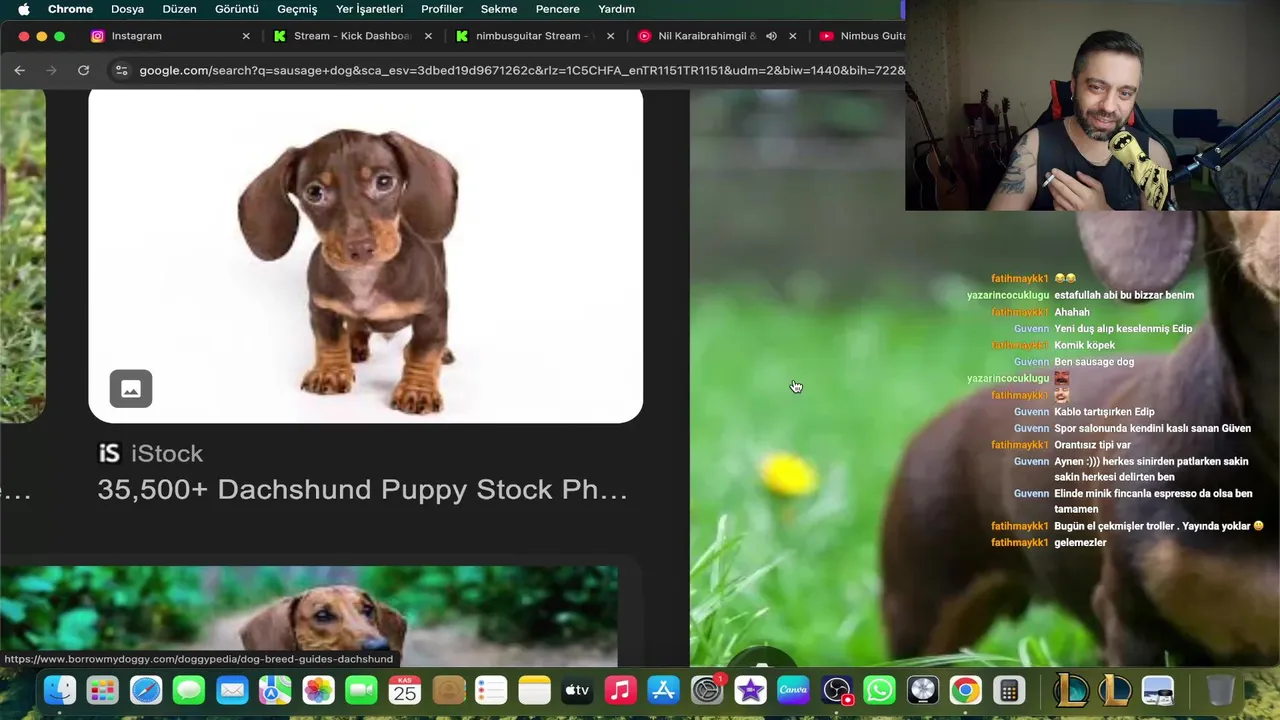This screenshot has width=1280, height=720.
Task: Open the dachshund outdoors thumbnail below
Action: pos(309,615)
